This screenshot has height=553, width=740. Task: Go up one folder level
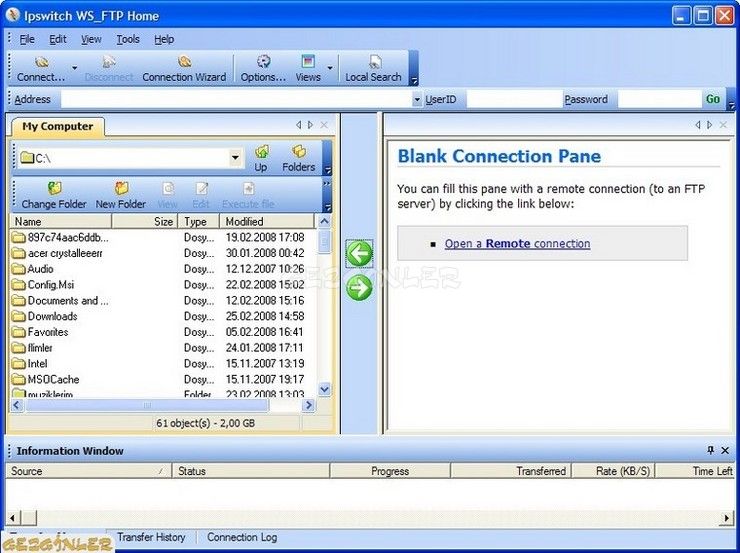tap(261, 159)
